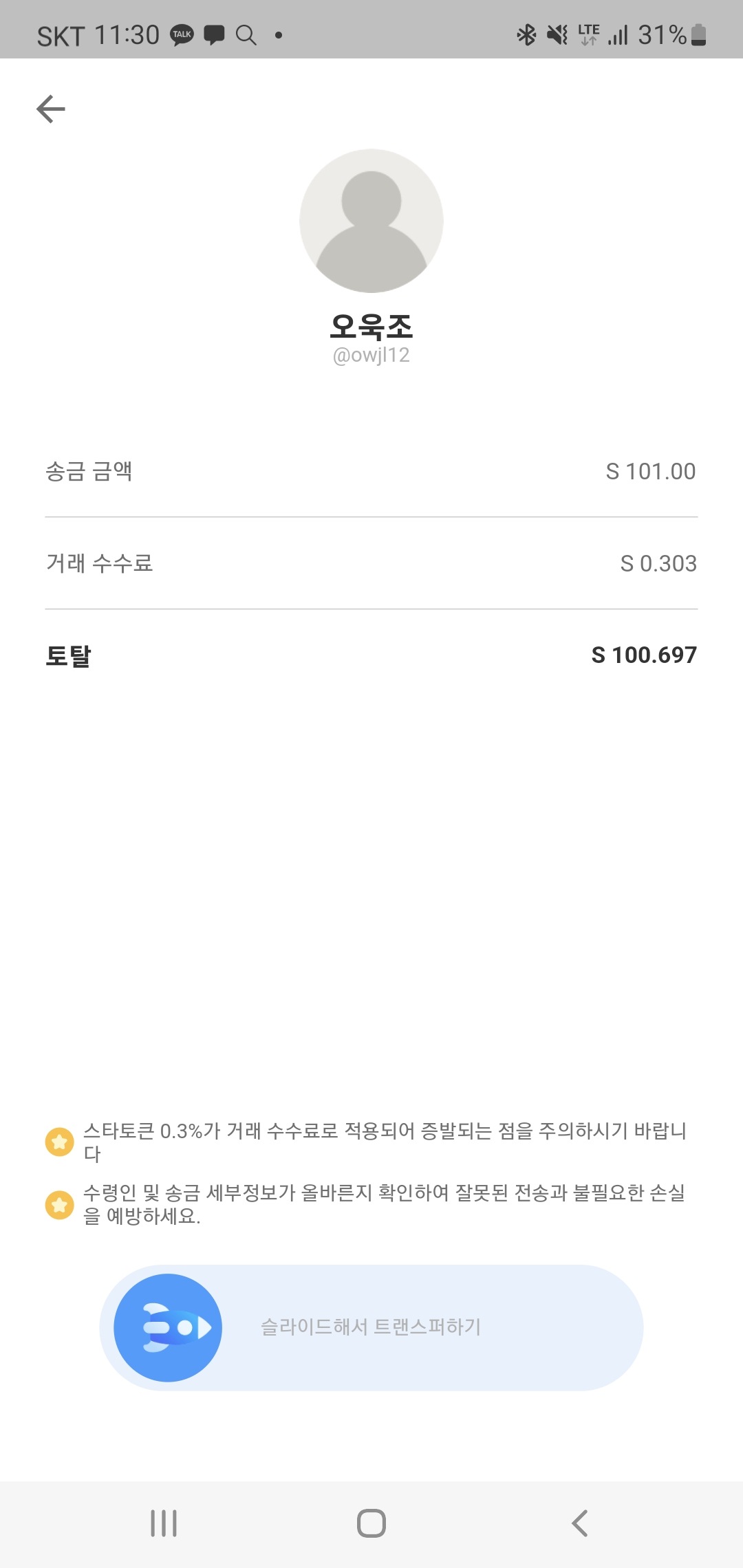Tap the 슬라이드해서 트랜스퍼하기 slide label
The width and height of the screenshot is (743, 1568).
point(371,1327)
